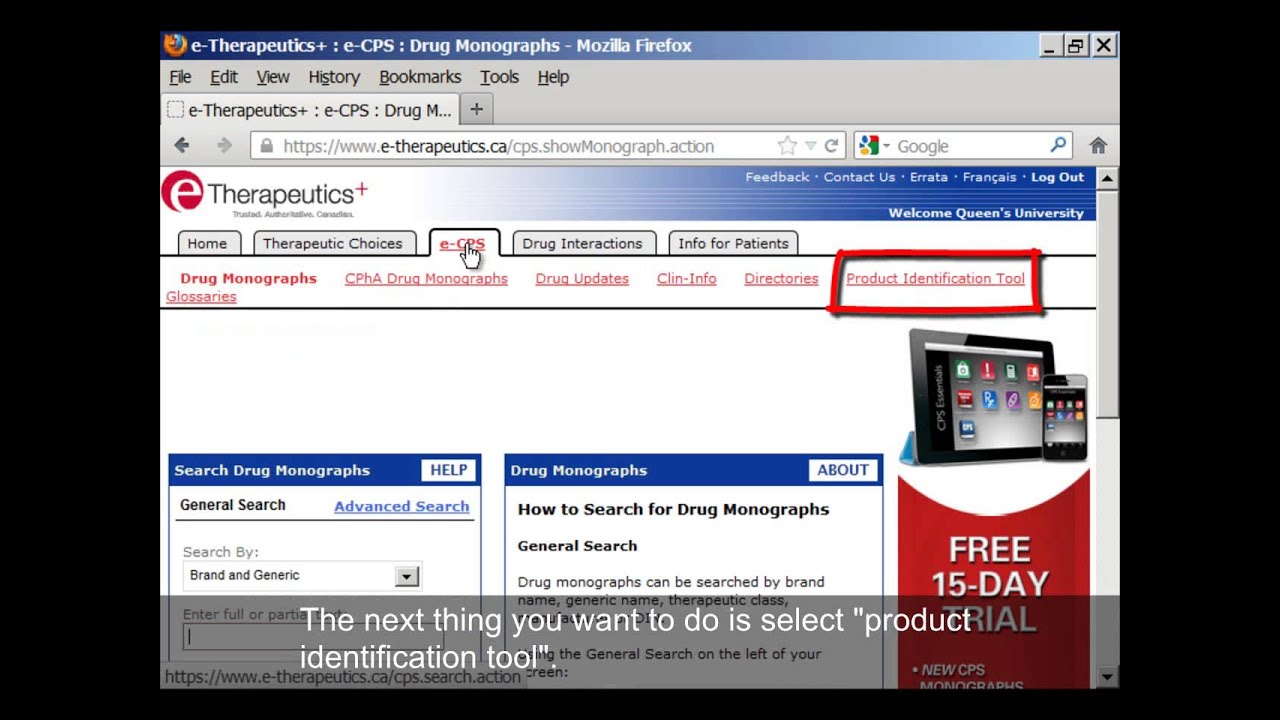Open the Edit menu

click(224, 77)
